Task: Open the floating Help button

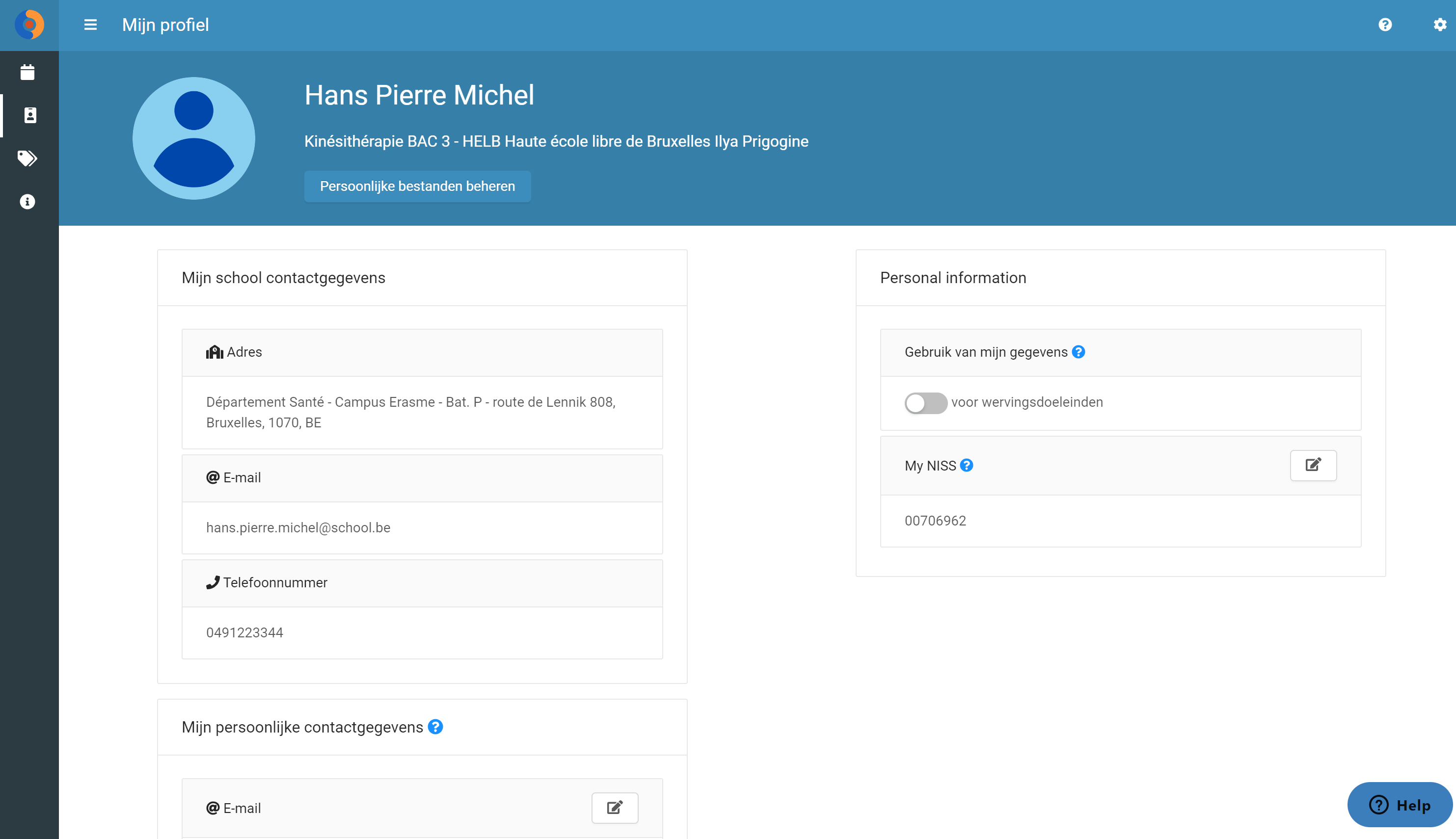Action: (x=1400, y=805)
